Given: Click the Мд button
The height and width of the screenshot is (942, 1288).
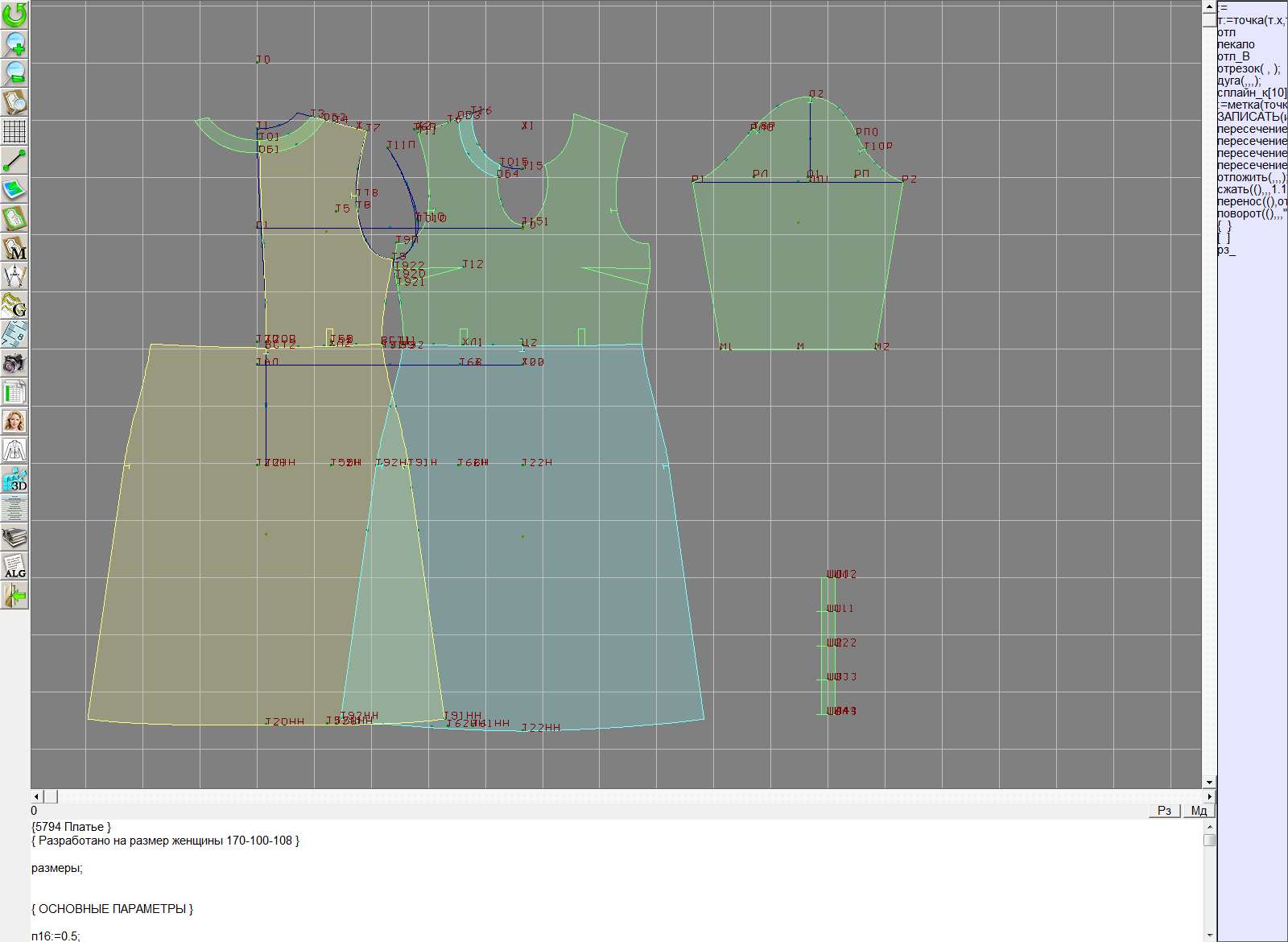Looking at the screenshot, I should click(1199, 811).
